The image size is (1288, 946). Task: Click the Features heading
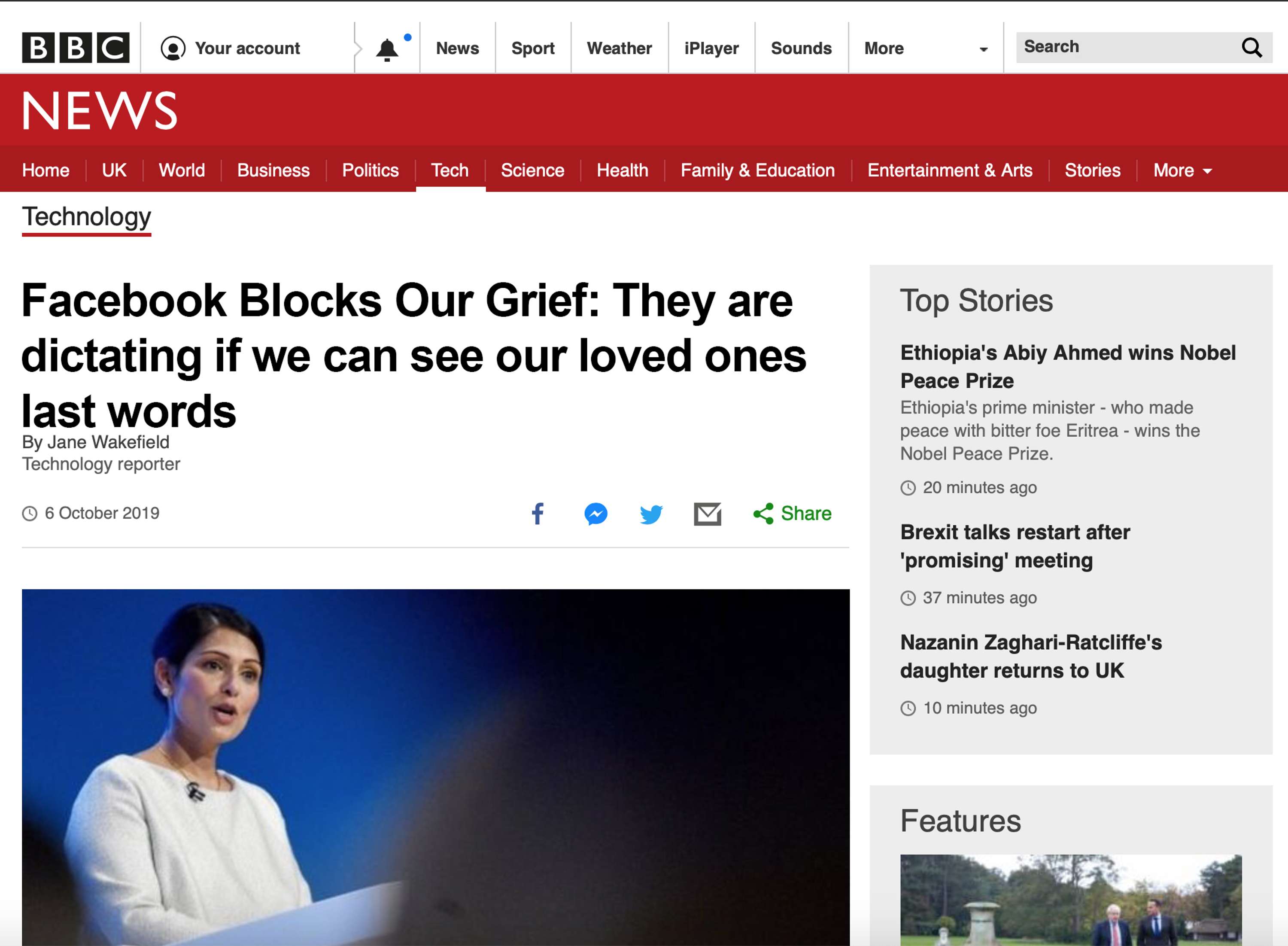(960, 821)
